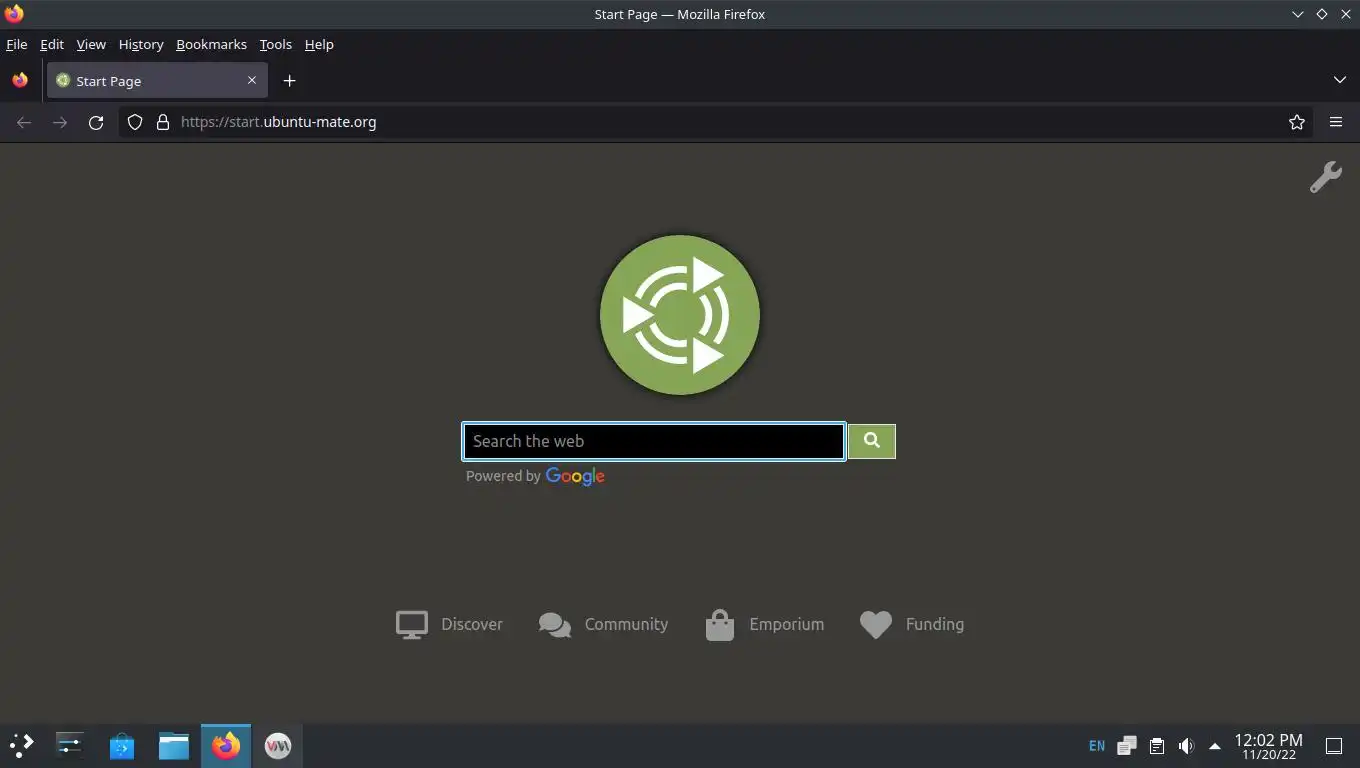The width and height of the screenshot is (1360, 768).
Task: Open the Discover link
Action: click(450, 624)
